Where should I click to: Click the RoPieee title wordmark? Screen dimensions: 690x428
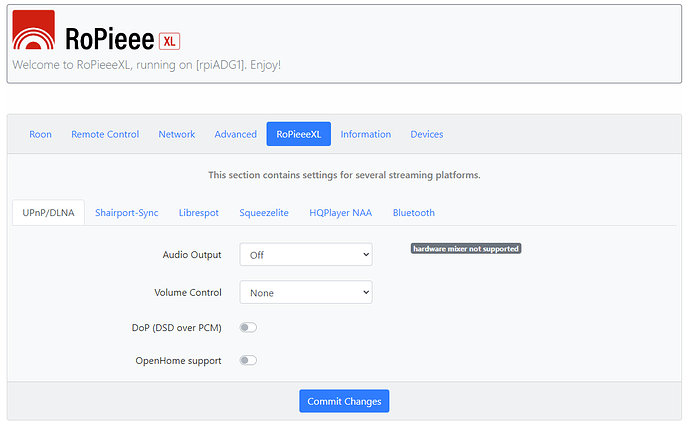110,40
